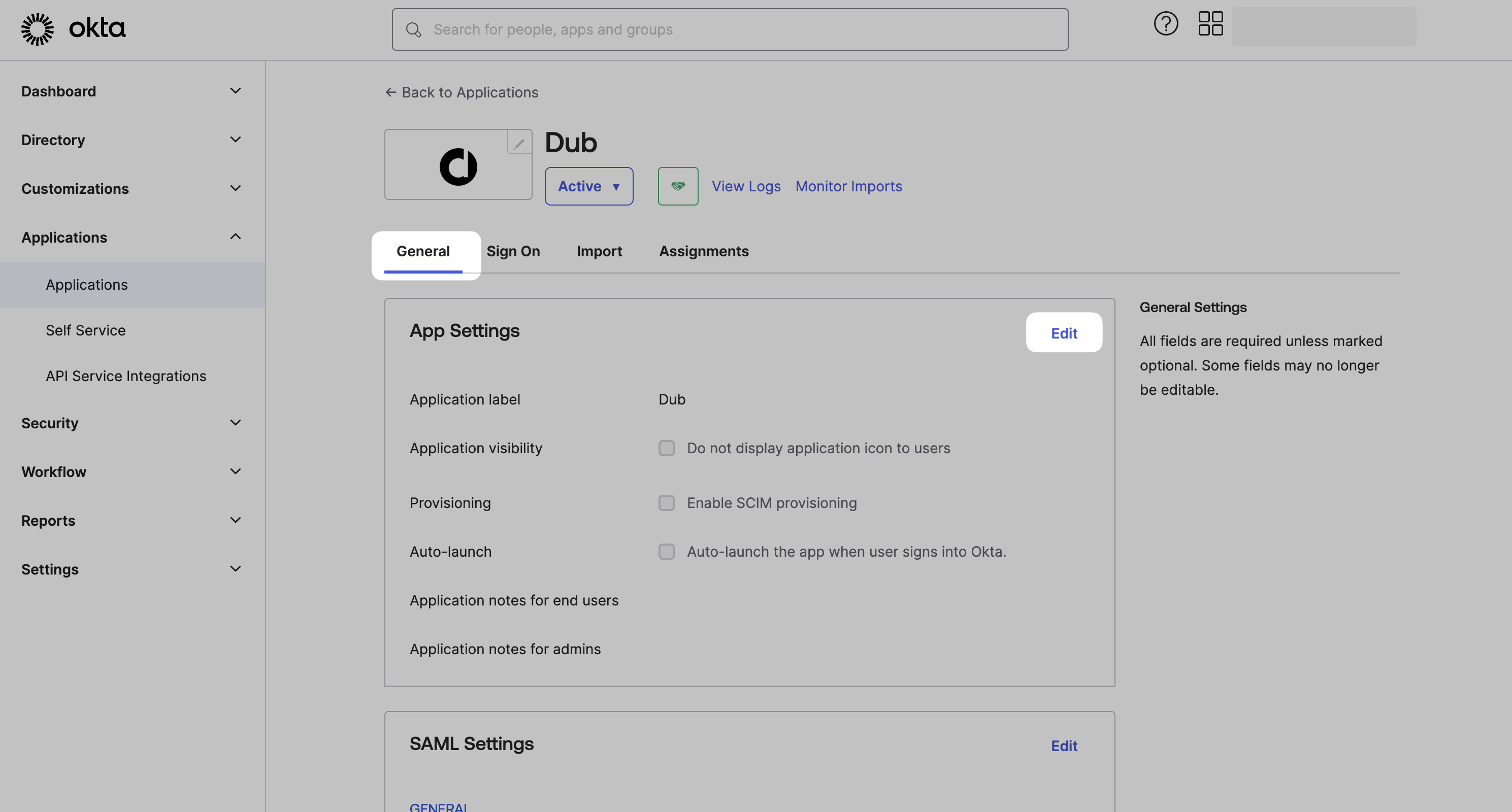Open View Logs link
The width and height of the screenshot is (1512, 812).
coord(746,186)
